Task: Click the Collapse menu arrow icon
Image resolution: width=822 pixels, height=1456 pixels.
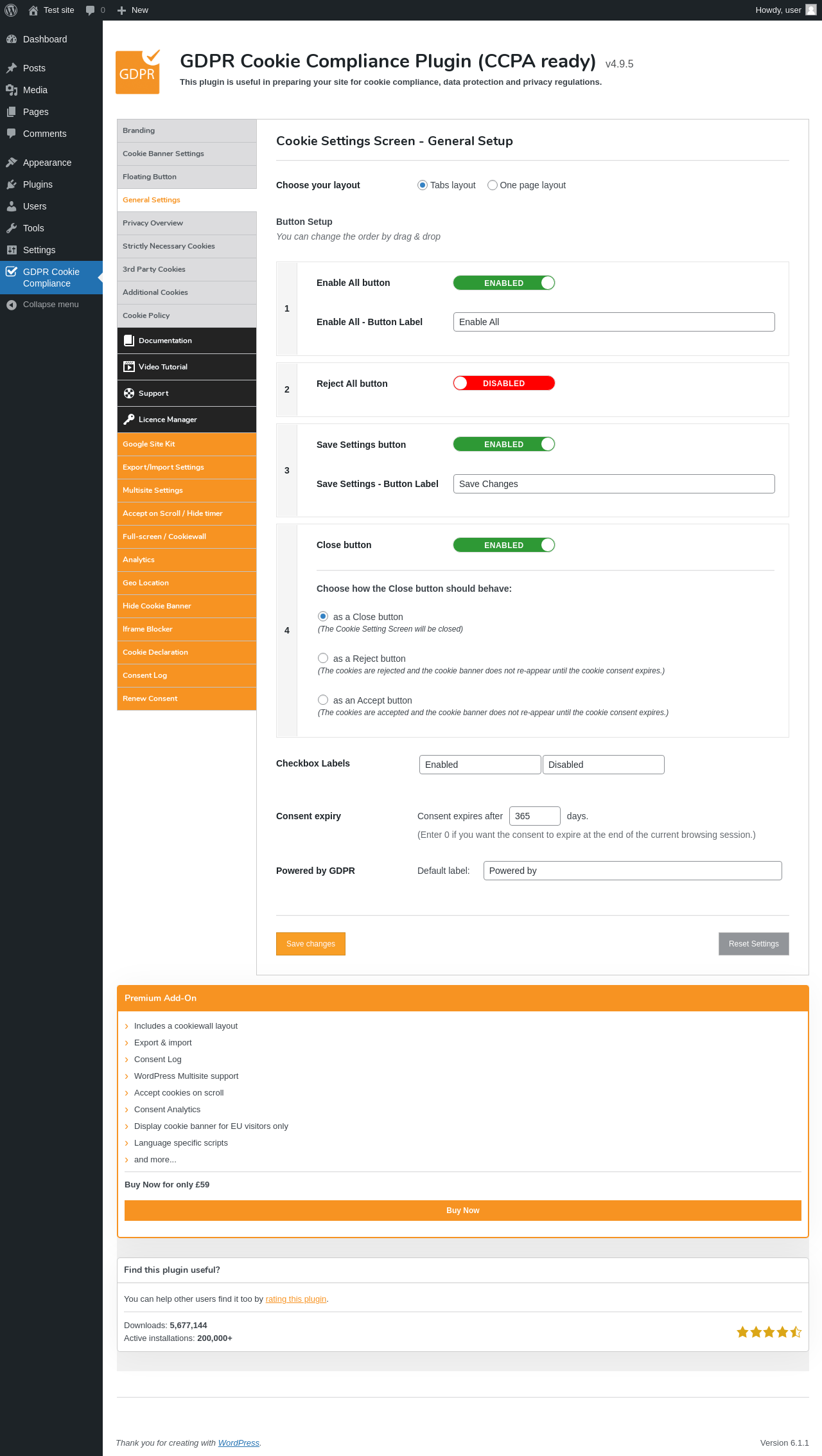Action: tap(12, 305)
